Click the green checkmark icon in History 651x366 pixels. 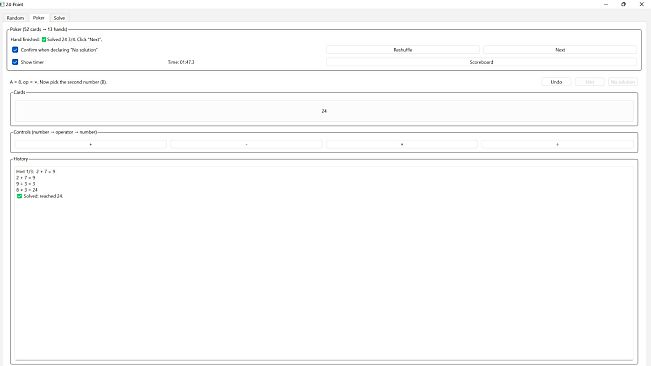click(x=19, y=196)
